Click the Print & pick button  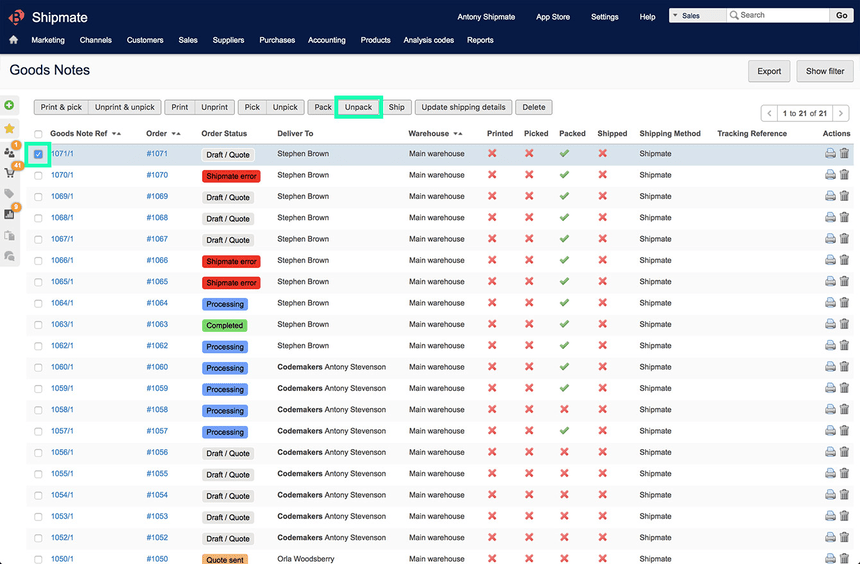point(61,107)
